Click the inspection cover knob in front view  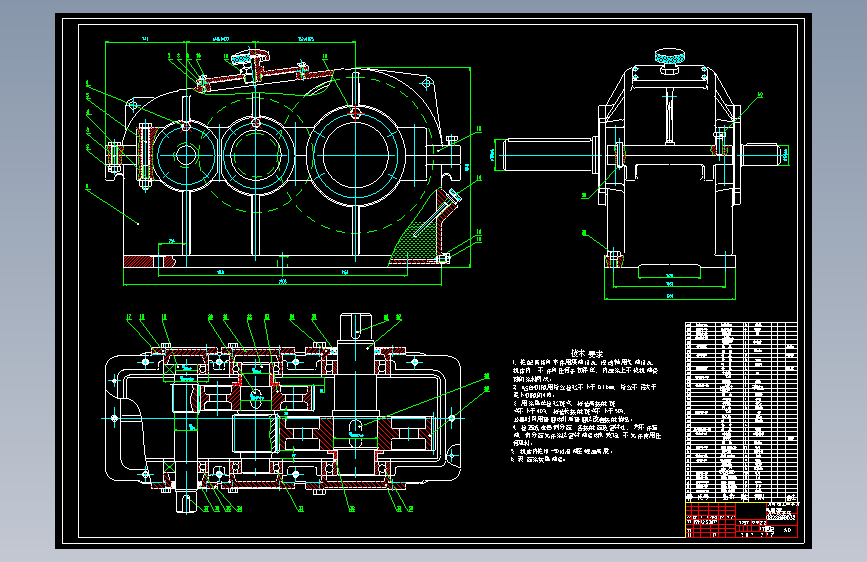250,58
